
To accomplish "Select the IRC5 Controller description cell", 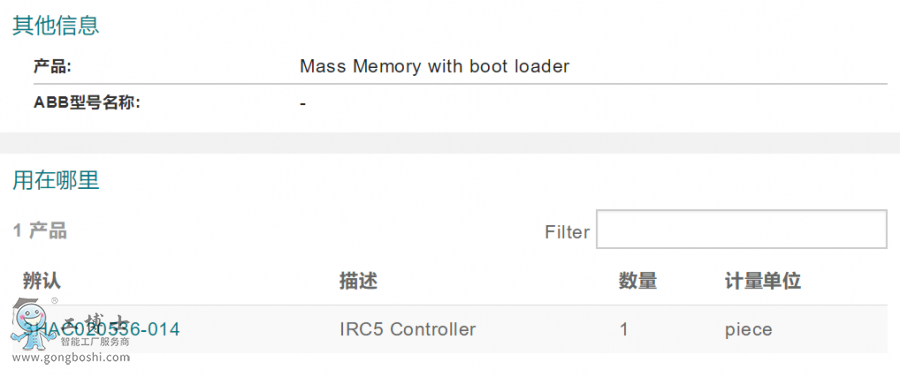I will (x=408, y=329).
